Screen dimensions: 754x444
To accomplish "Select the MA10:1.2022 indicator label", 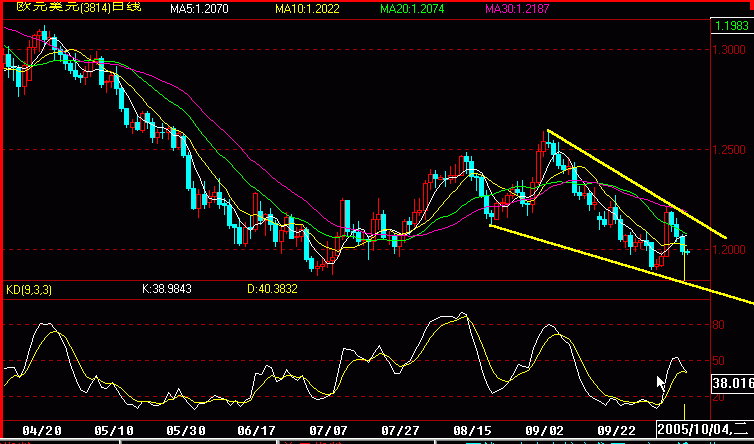I will 307,9.
